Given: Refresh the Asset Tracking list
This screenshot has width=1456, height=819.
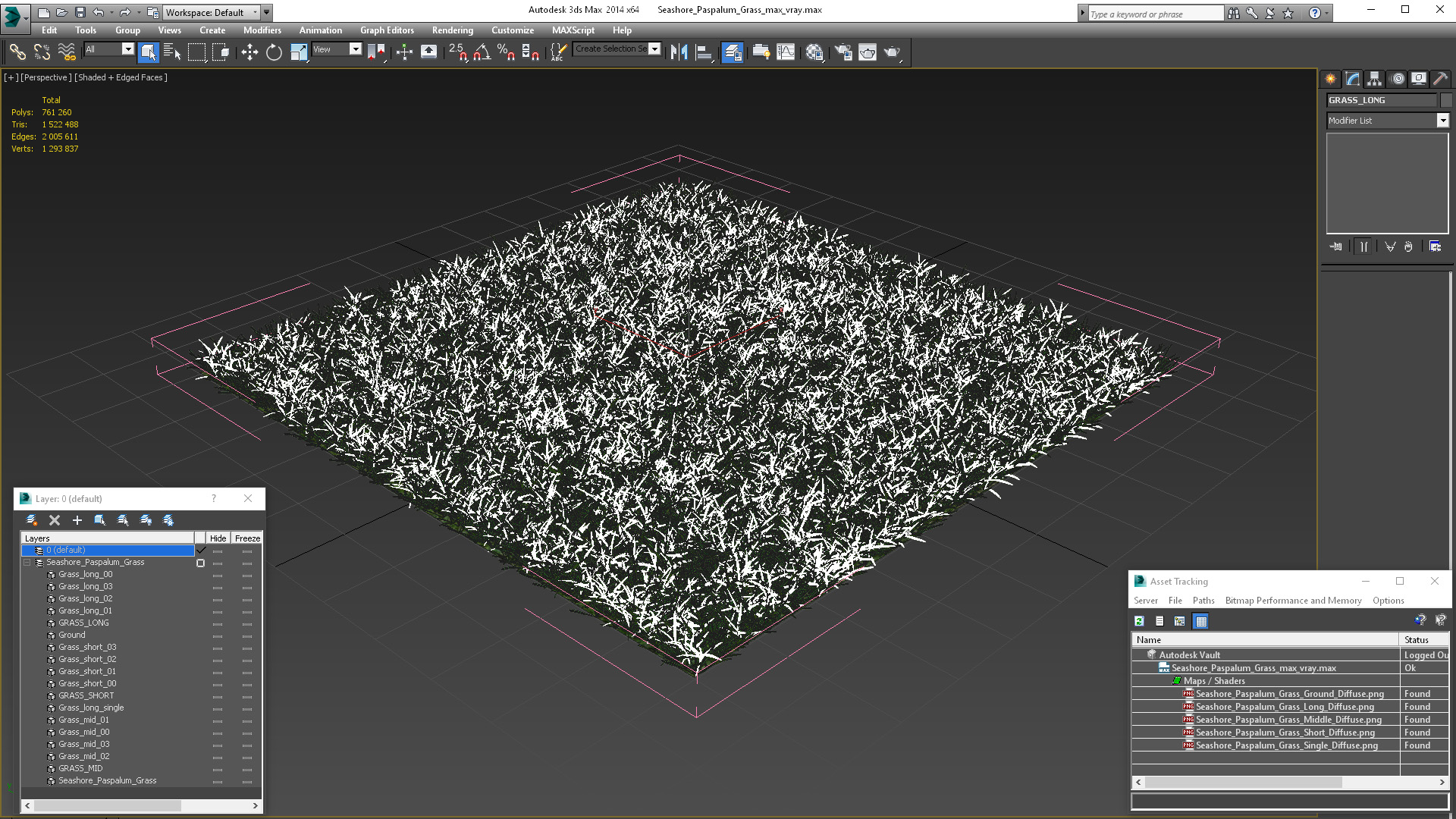Looking at the screenshot, I should tap(1139, 621).
